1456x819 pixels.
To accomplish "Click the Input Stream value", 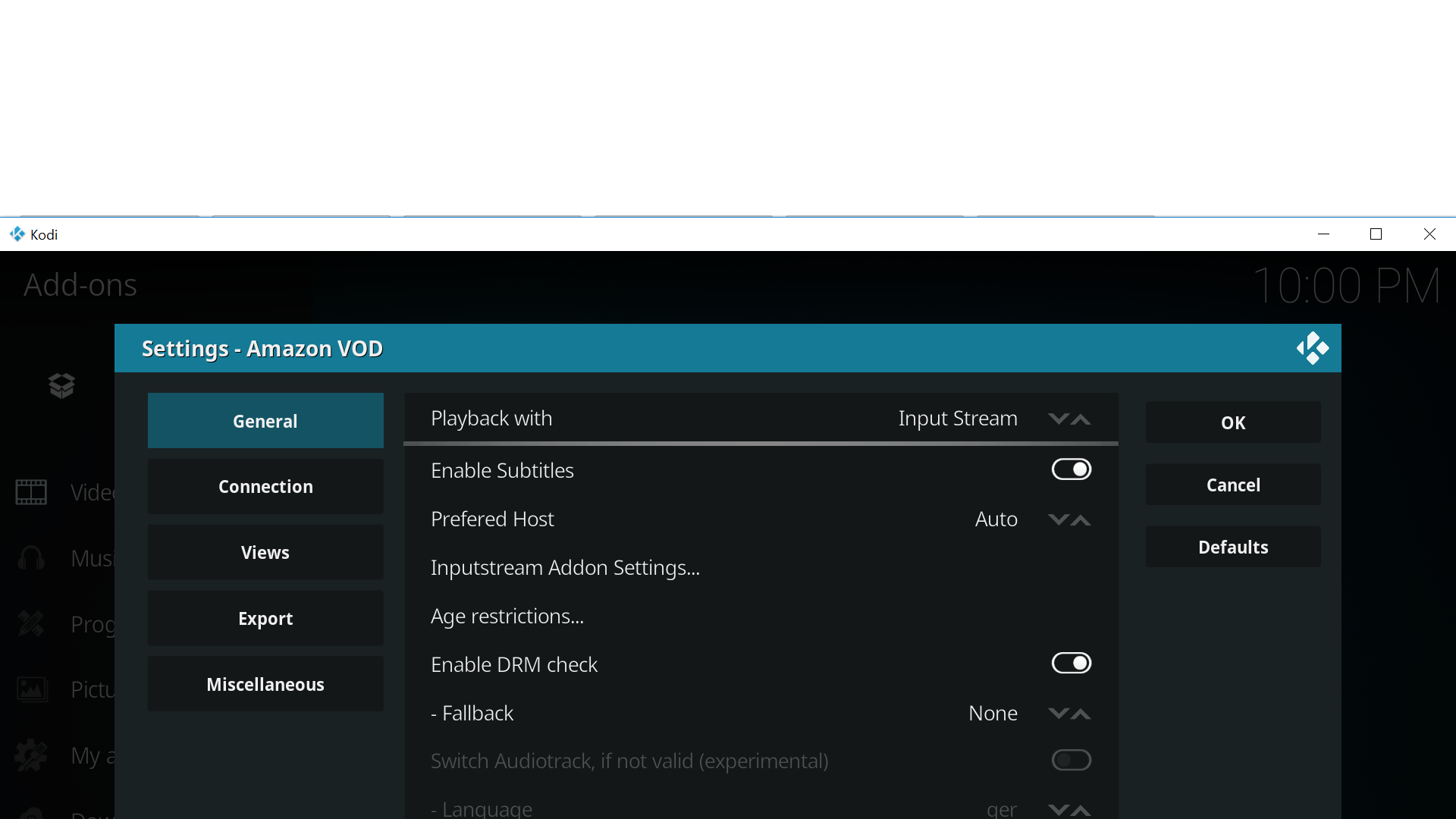I will click(x=958, y=418).
